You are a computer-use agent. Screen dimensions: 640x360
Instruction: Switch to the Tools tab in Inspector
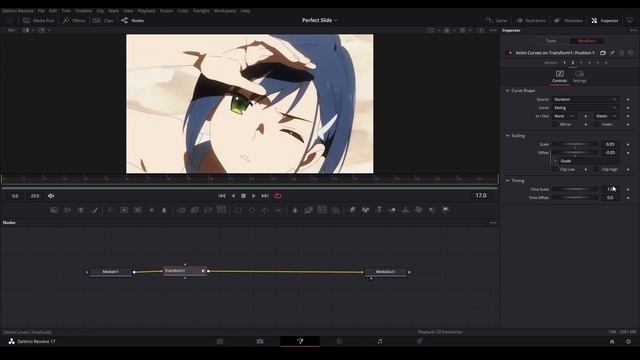551,41
